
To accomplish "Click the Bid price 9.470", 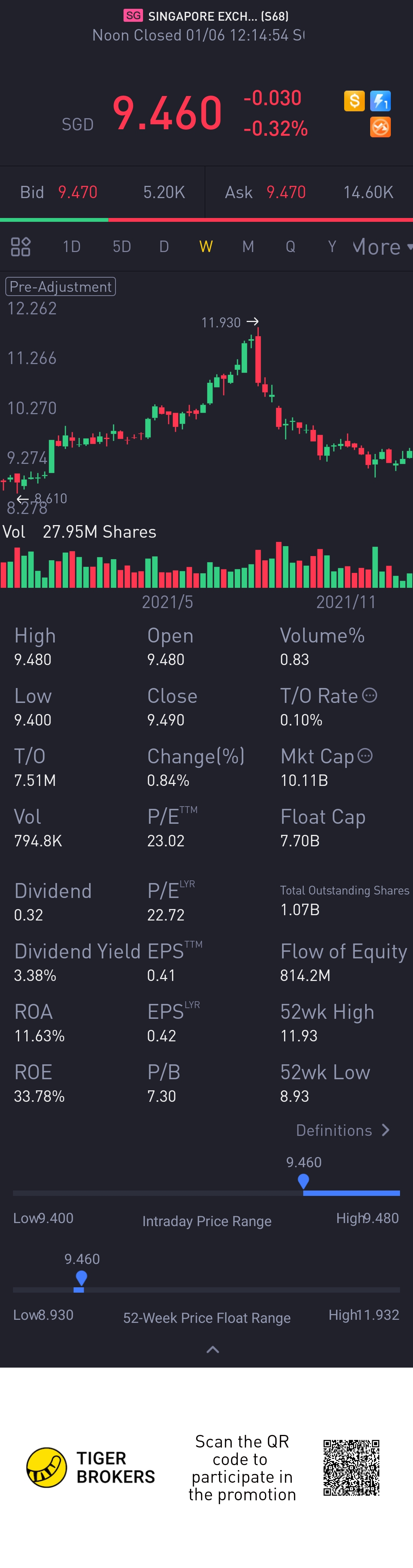I will click(x=77, y=192).
